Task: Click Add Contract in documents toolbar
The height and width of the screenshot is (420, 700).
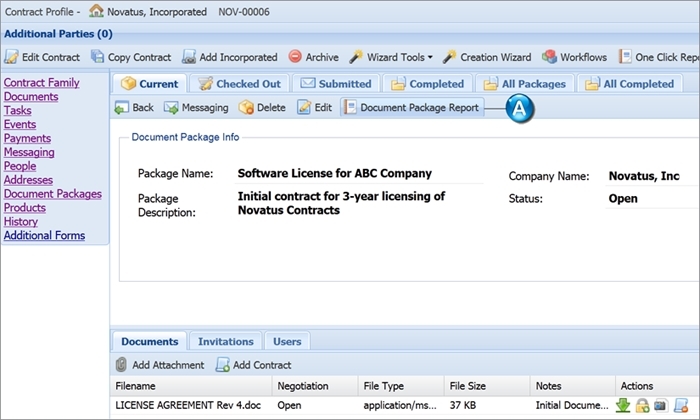Action: click(x=253, y=365)
